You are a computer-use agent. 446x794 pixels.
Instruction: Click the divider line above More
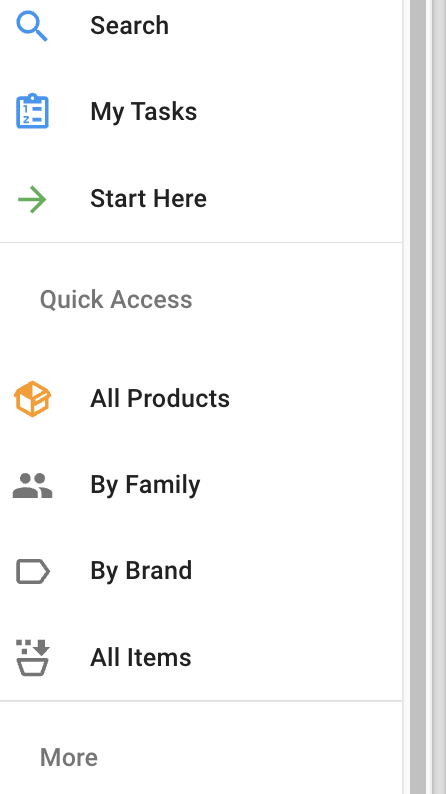(201, 701)
